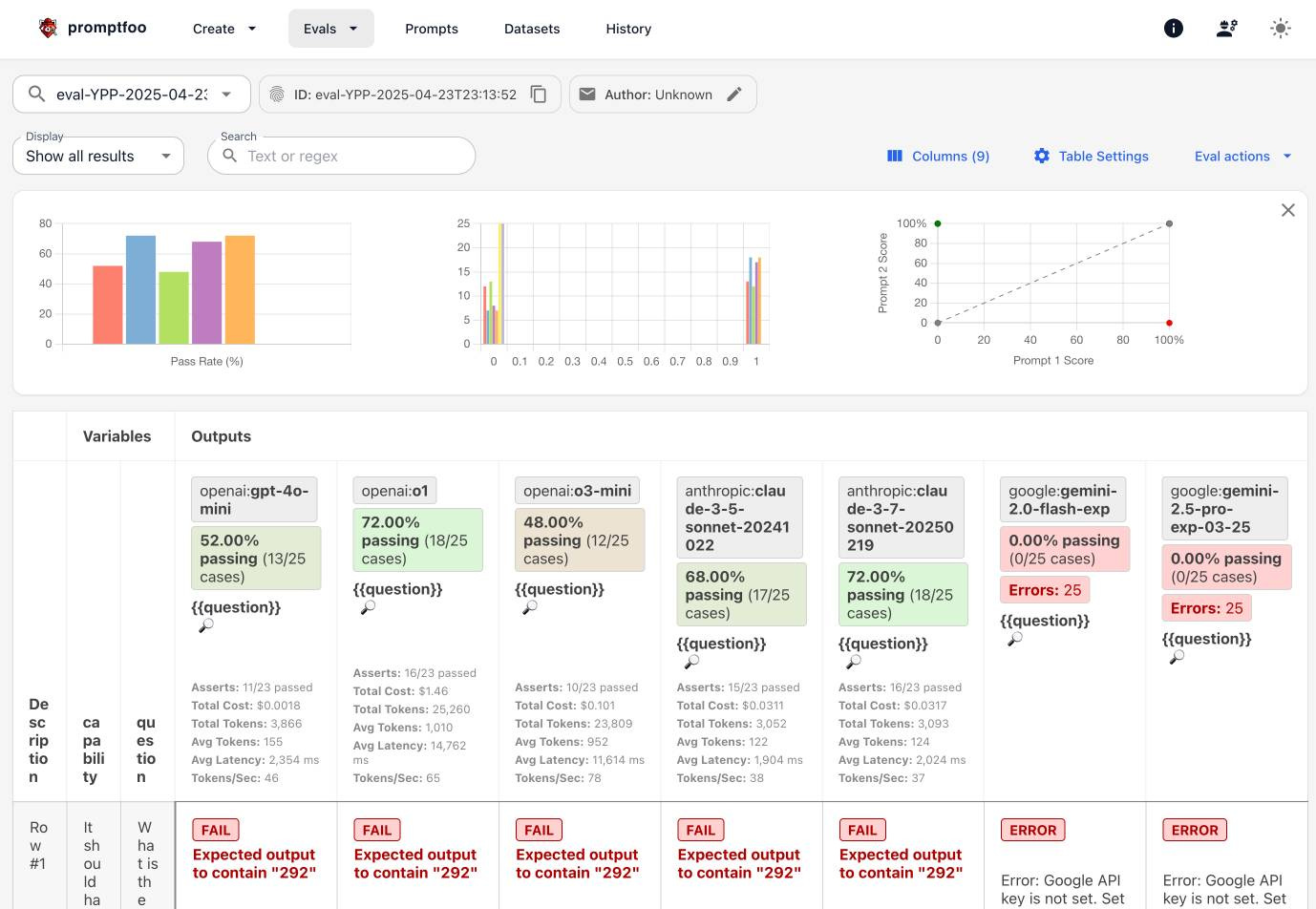Inspect prompt magnifier under gemini-2.5-pro-exp

tap(1178, 657)
